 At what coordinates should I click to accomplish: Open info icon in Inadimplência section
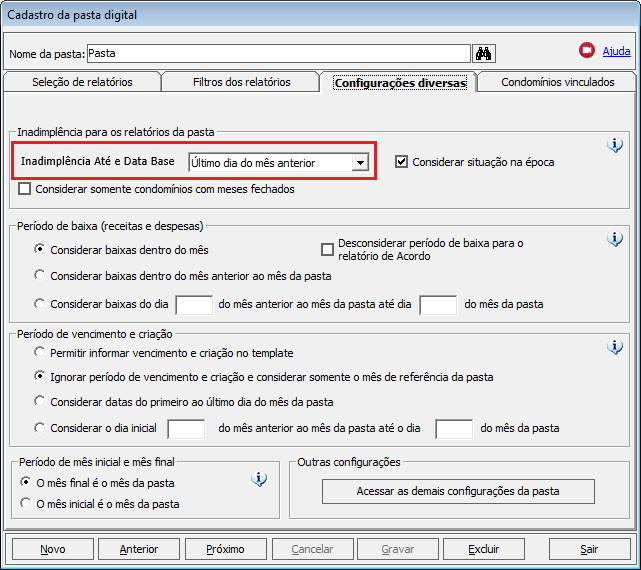click(x=615, y=145)
